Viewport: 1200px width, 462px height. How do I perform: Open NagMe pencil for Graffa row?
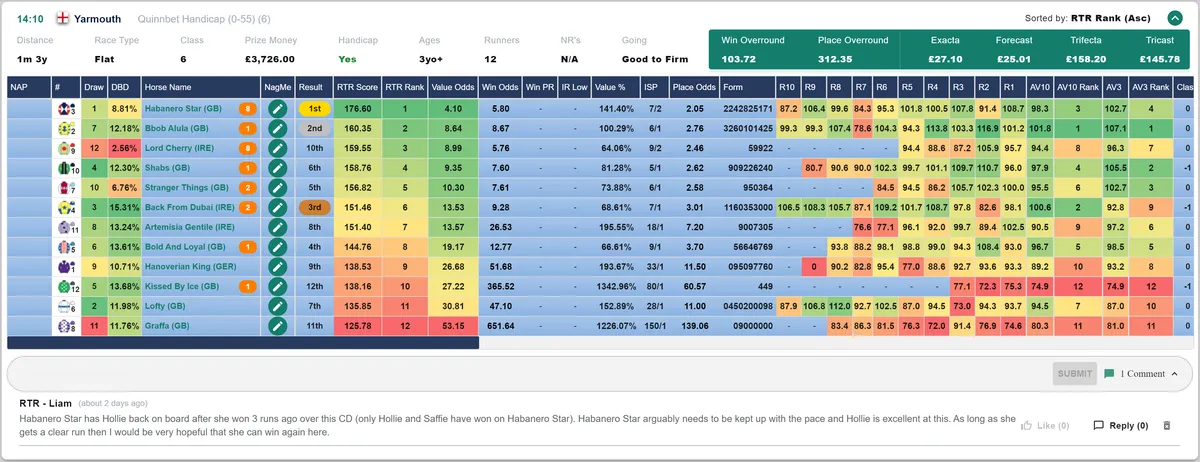click(278, 325)
